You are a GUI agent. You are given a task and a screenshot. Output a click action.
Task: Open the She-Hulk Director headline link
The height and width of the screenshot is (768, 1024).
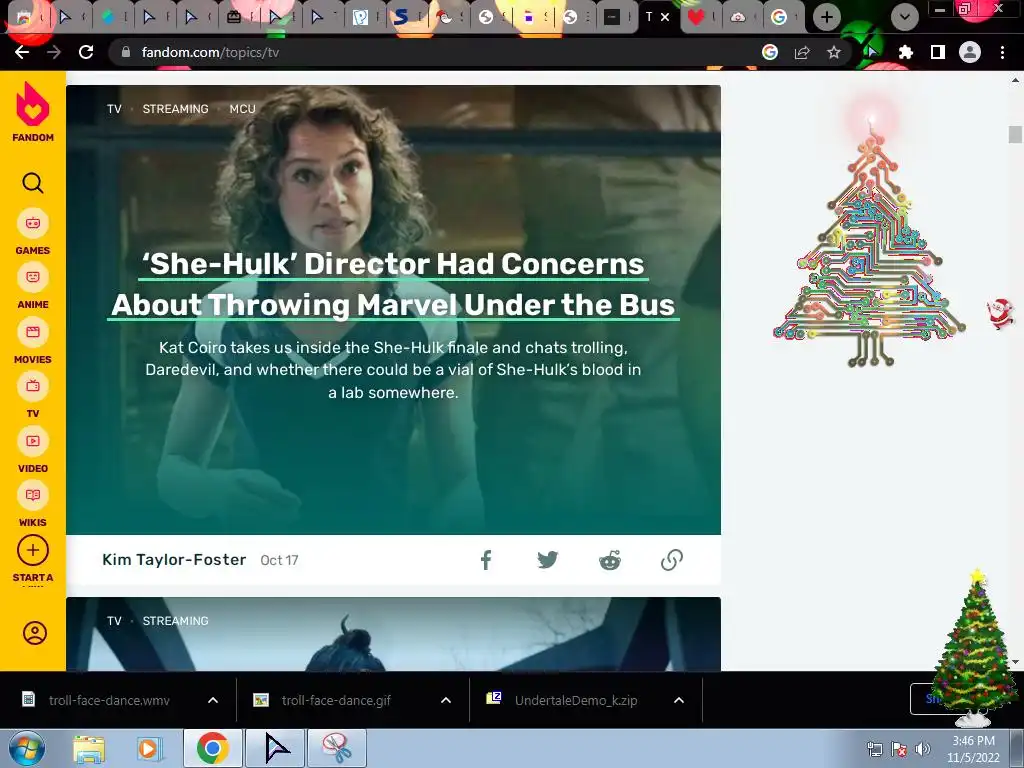coord(393,285)
